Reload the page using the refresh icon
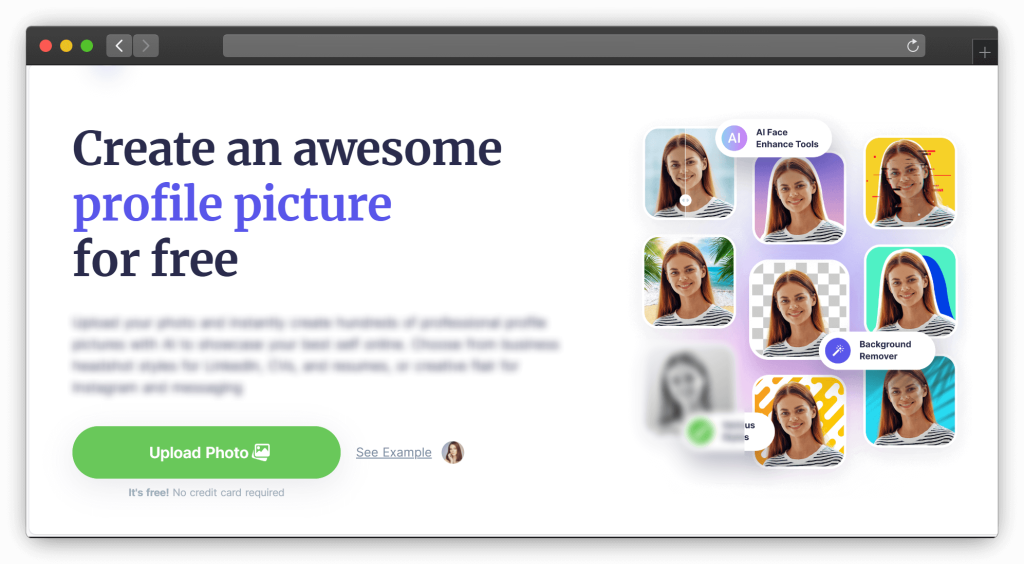 point(912,46)
